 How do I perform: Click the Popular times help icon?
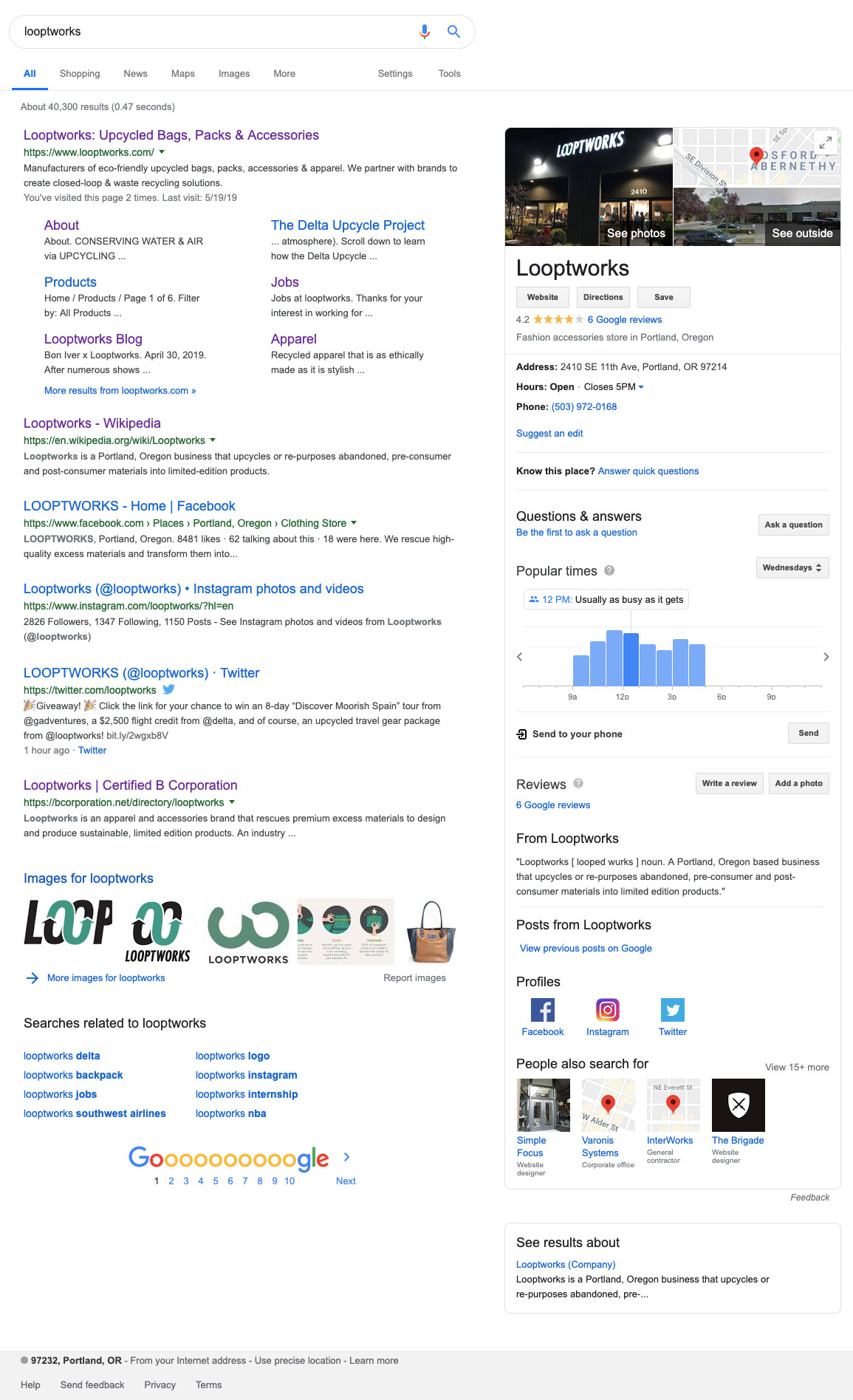[x=609, y=570]
